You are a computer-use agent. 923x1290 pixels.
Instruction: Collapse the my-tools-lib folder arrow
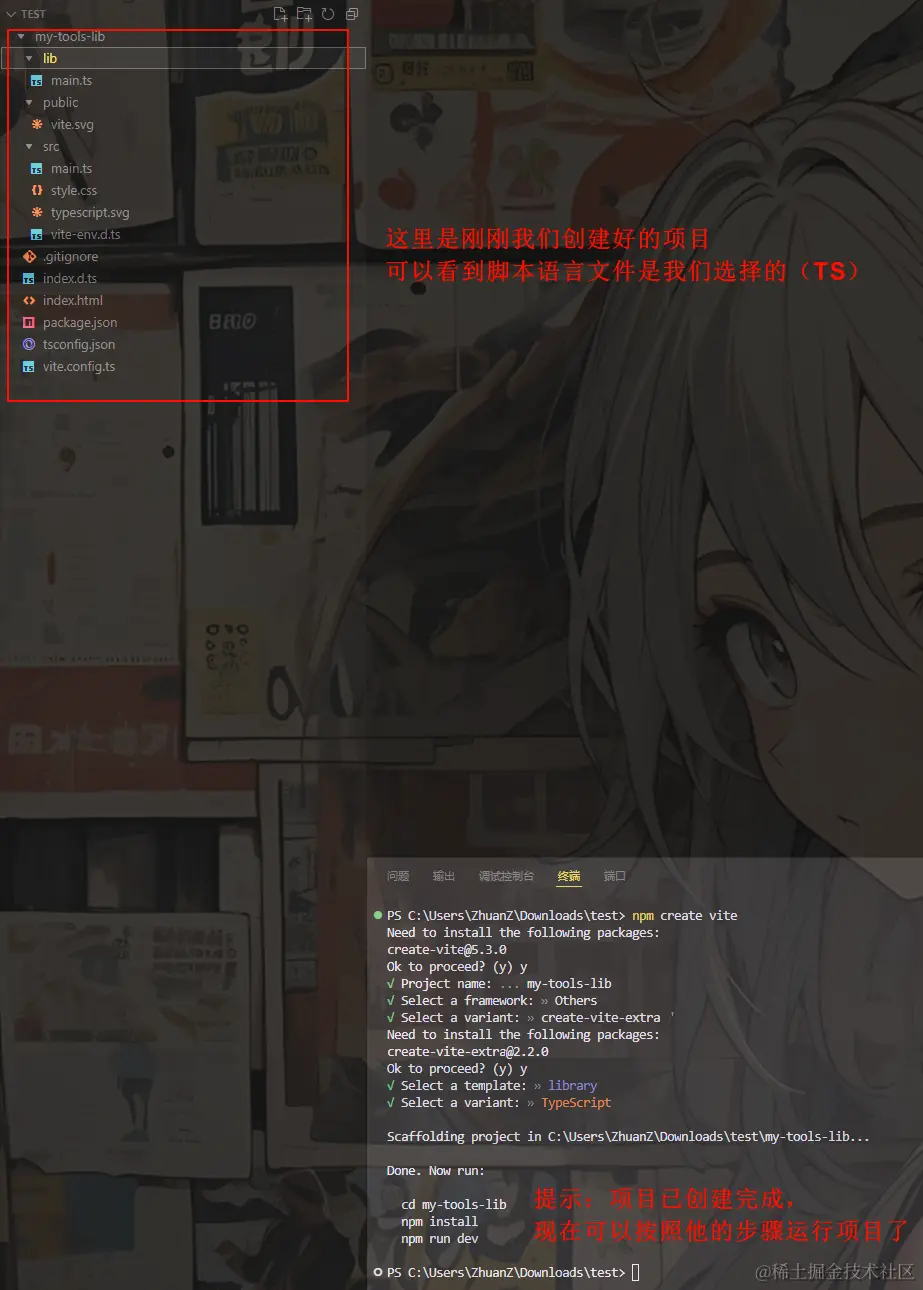point(21,37)
